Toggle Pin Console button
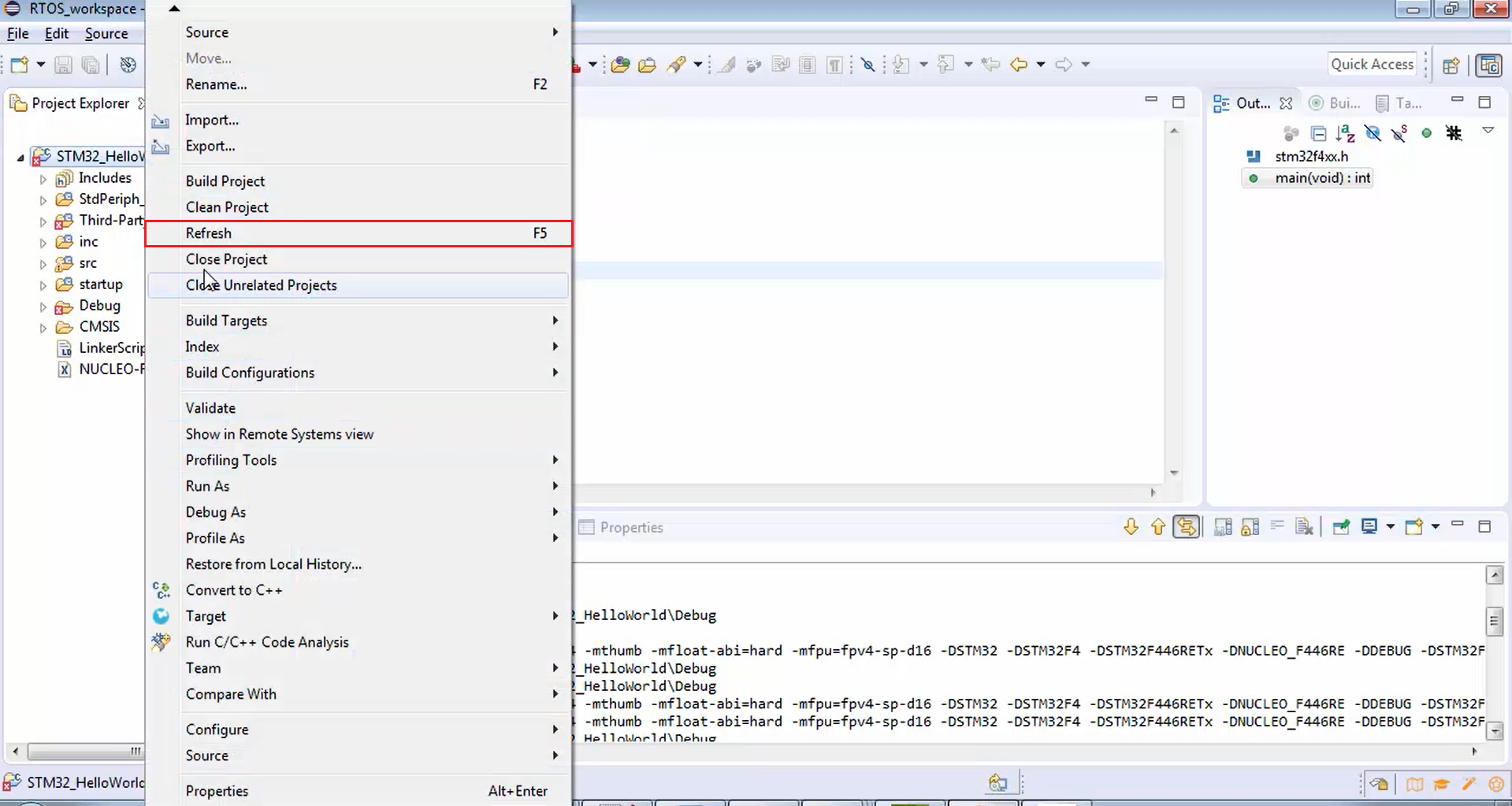The width and height of the screenshot is (1512, 806). coord(1340,527)
